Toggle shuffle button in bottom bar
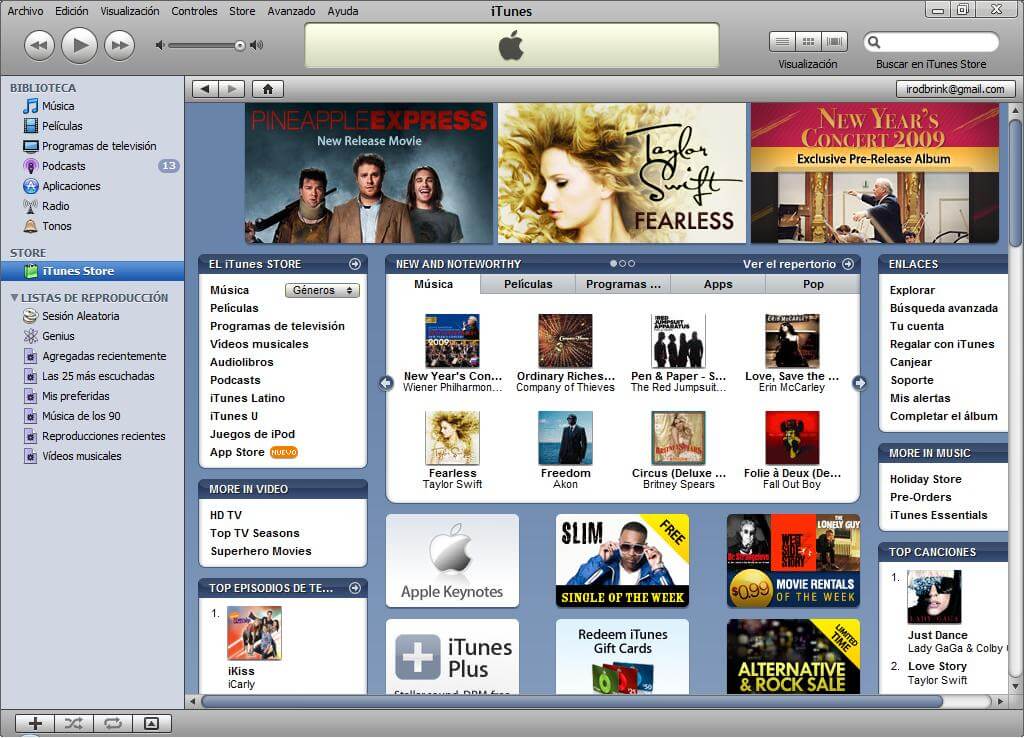This screenshot has width=1024, height=738. point(74,723)
